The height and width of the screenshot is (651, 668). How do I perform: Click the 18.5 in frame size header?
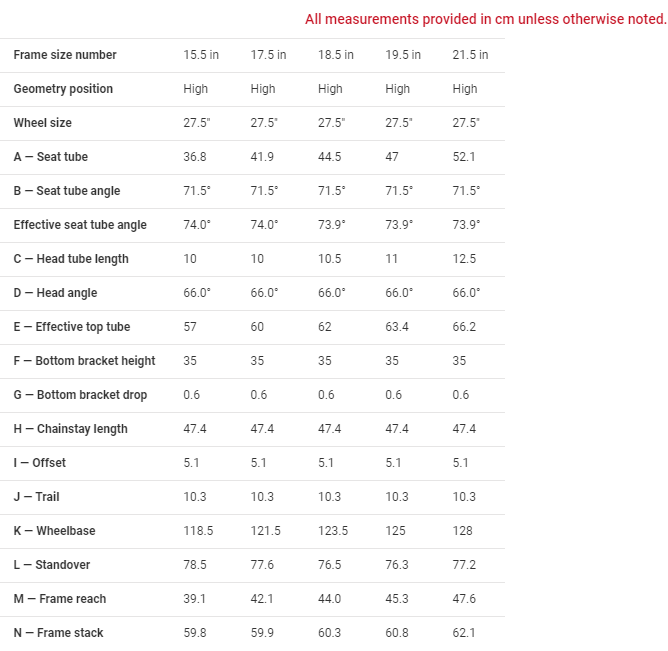[x=335, y=55]
